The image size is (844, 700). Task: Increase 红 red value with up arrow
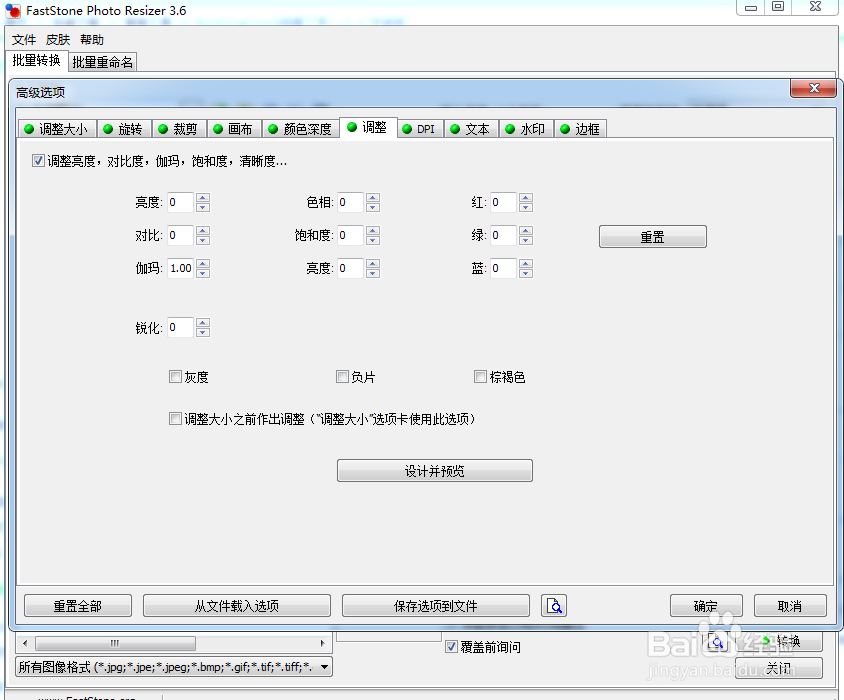click(x=526, y=198)
